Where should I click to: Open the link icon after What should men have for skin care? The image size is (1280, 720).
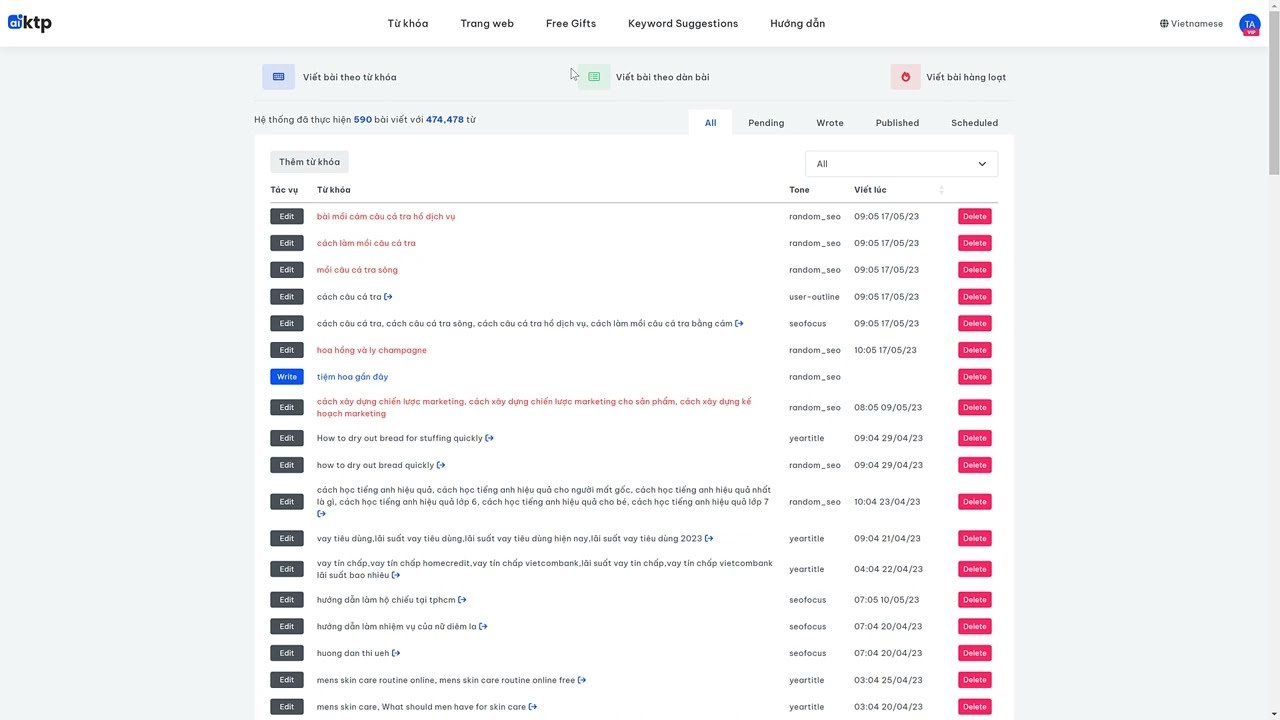(534, 707)
